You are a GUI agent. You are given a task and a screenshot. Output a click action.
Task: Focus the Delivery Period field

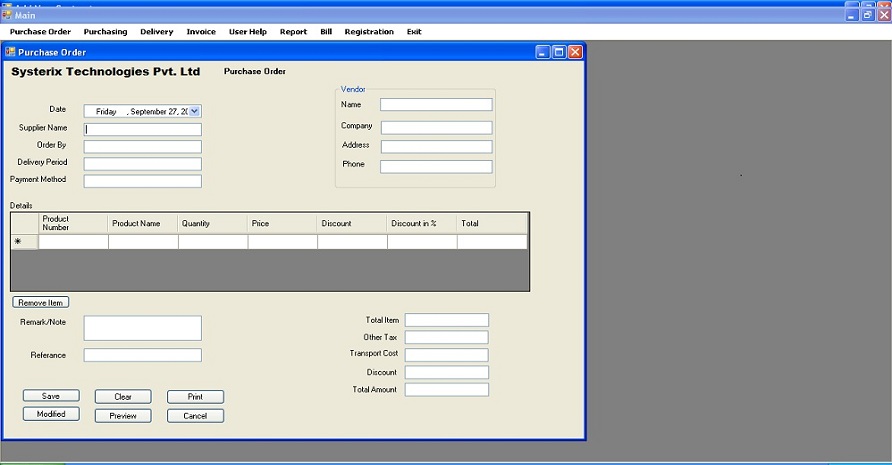coord(142,164)
